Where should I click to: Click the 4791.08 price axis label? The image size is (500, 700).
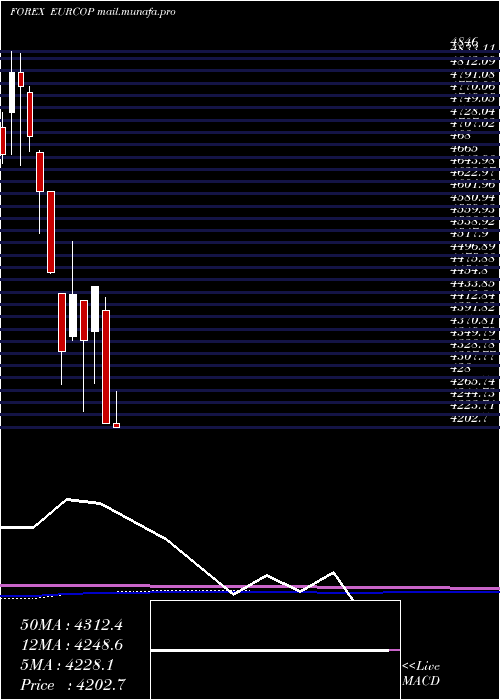[473, 74]
